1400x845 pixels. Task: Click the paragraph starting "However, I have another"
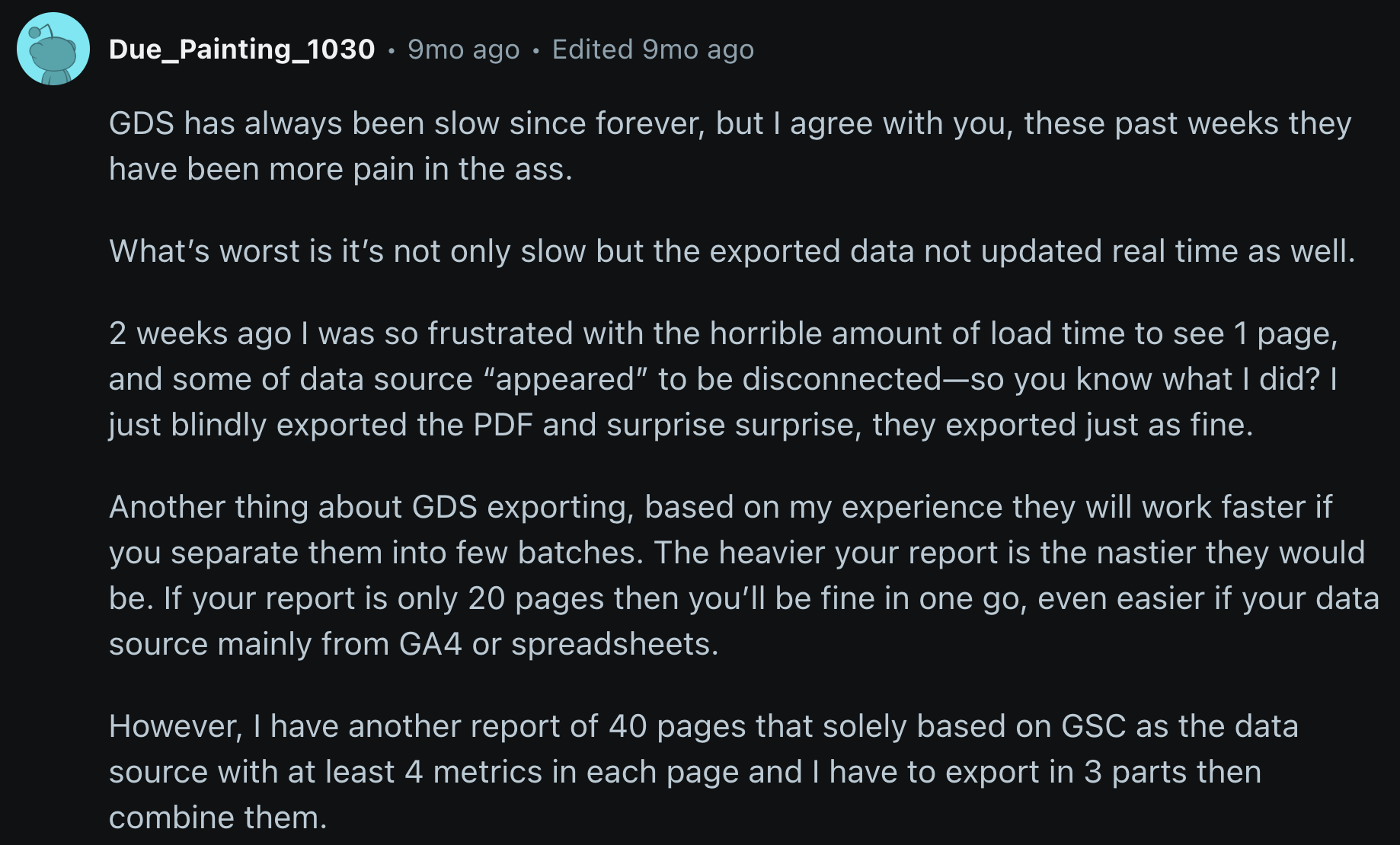701,772
